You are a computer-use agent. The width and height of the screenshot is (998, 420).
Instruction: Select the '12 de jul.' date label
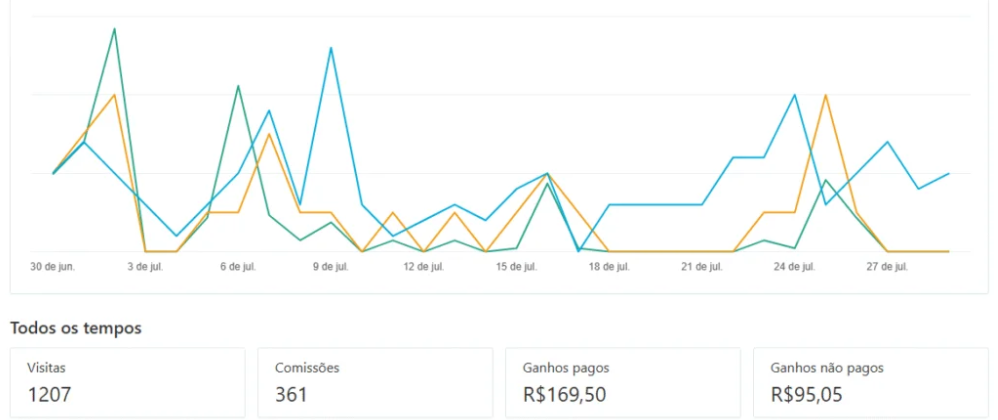pyautogui.click(x=424, y=267)
